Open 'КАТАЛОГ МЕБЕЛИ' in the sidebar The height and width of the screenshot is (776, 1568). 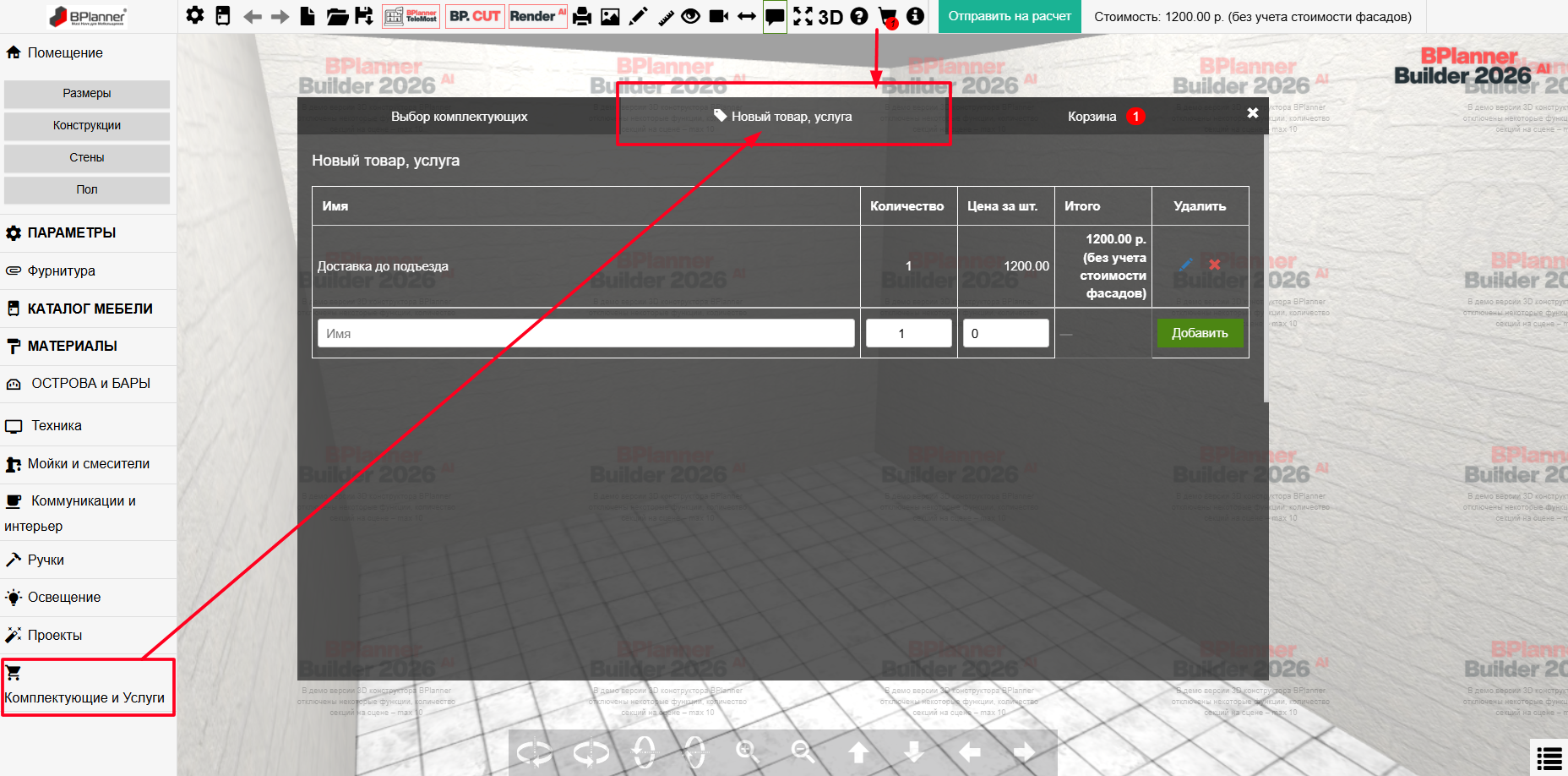pos(88,309)
